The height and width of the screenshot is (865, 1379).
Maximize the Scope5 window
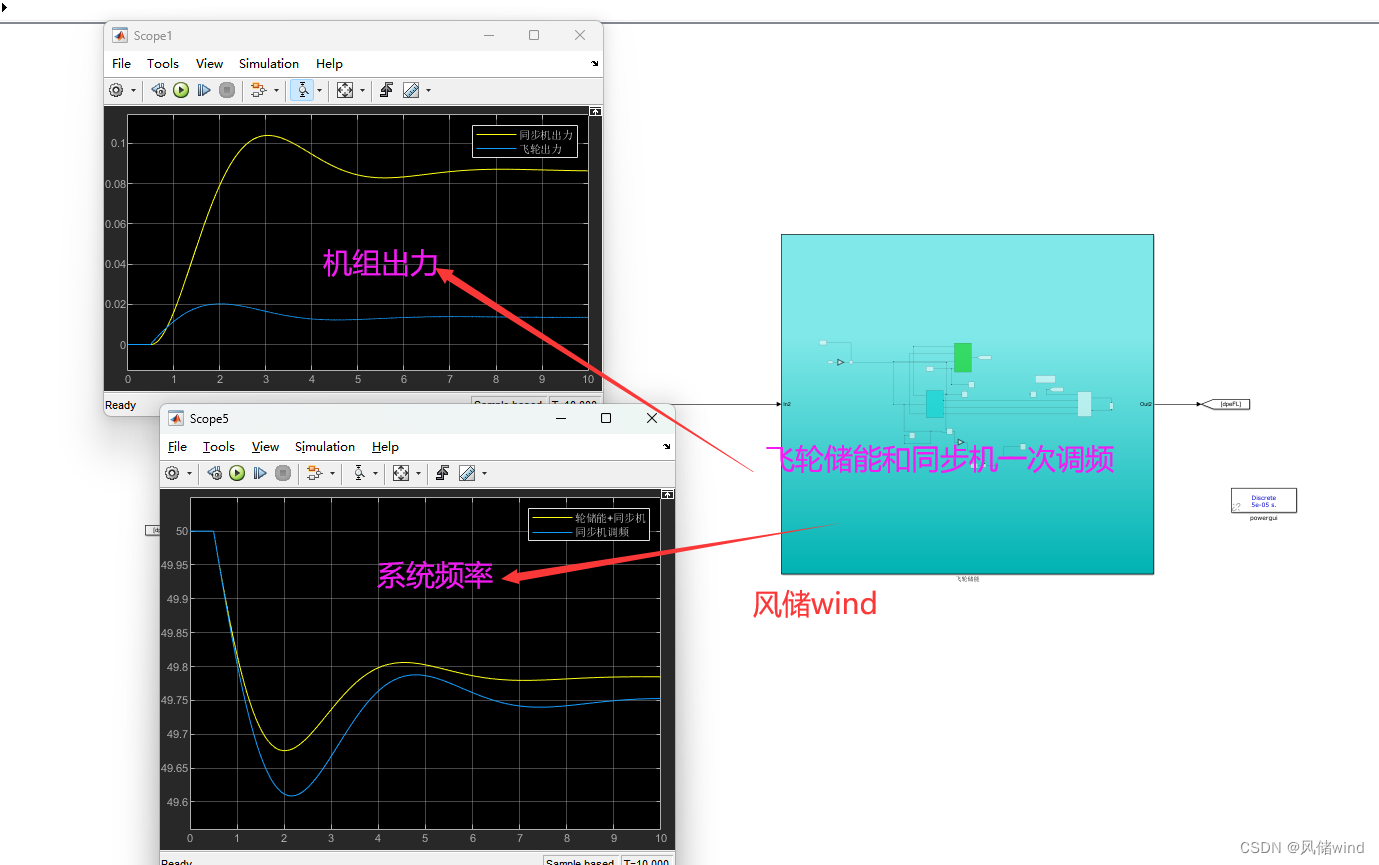605,418
